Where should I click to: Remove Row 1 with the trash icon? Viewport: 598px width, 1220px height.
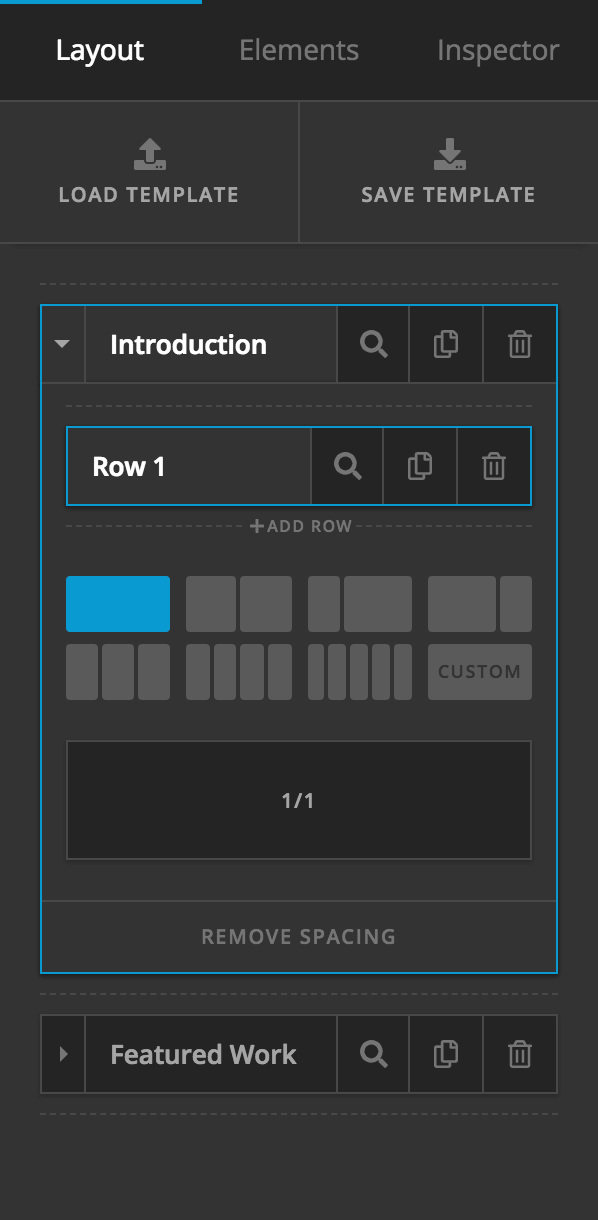(x=493, y=466)
